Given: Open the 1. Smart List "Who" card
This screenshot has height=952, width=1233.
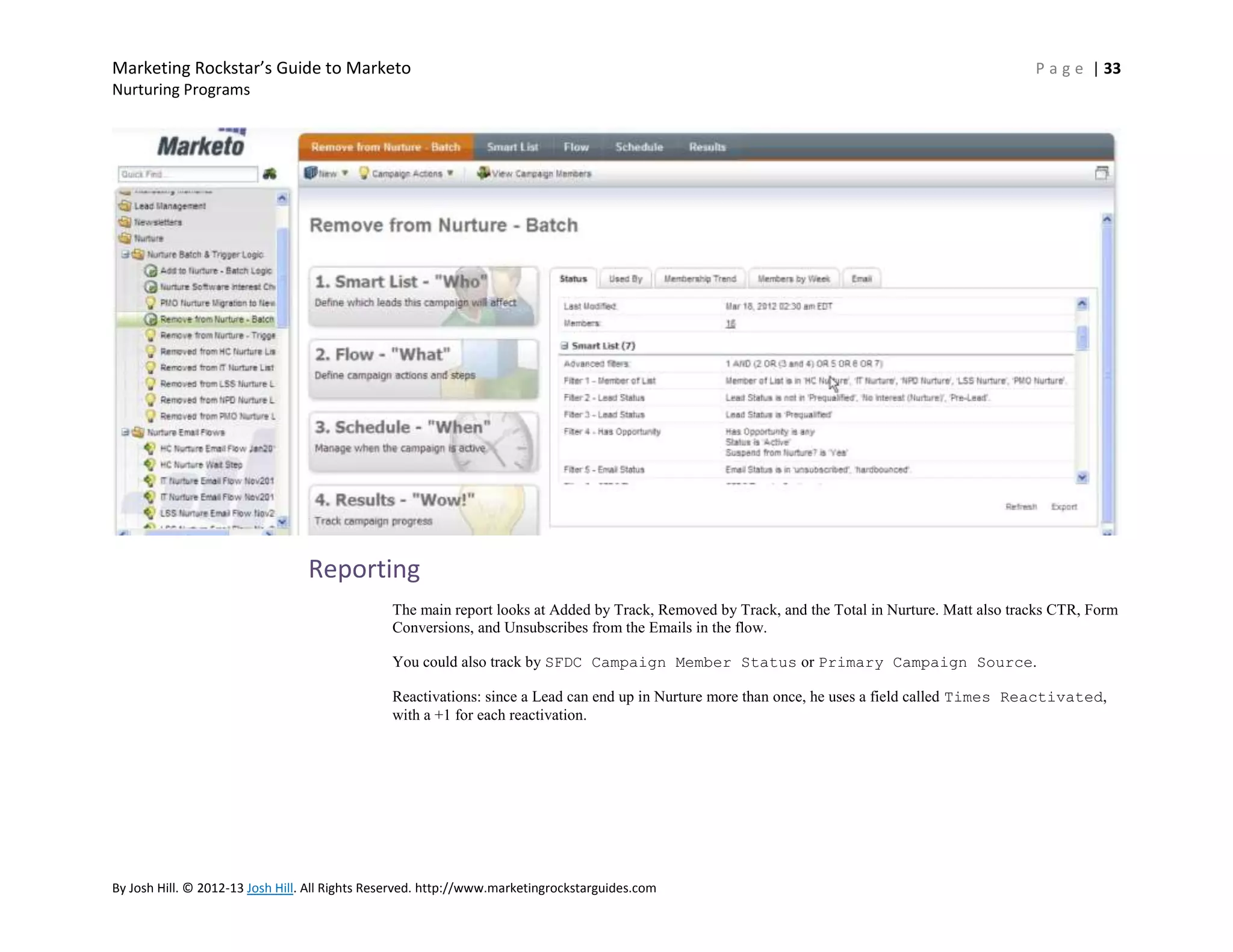Looking at the screenshot, I should point(424,297).
